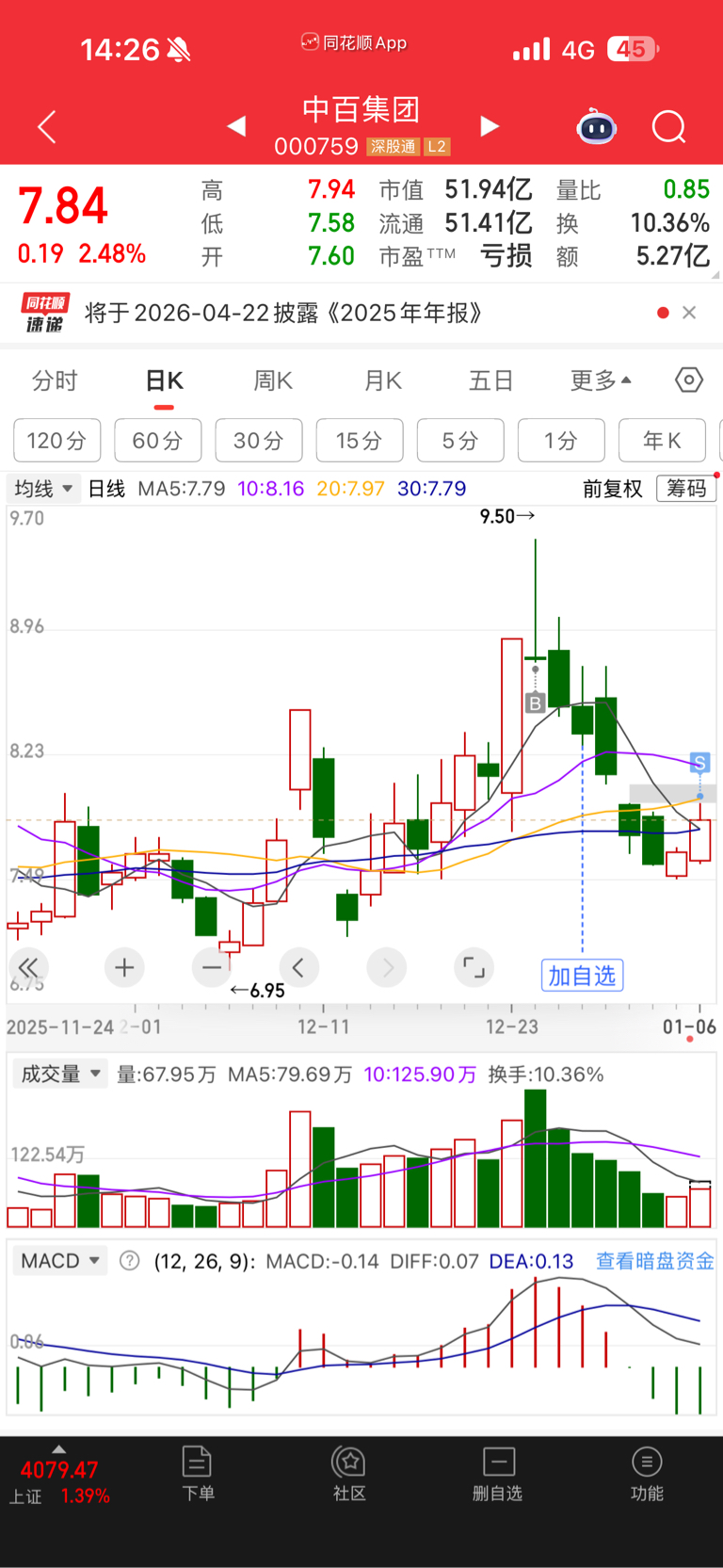This screenshot has height=1568, width=723.
Task: Select the 分时 intraday tab
Action: click(x=55, y=380)
